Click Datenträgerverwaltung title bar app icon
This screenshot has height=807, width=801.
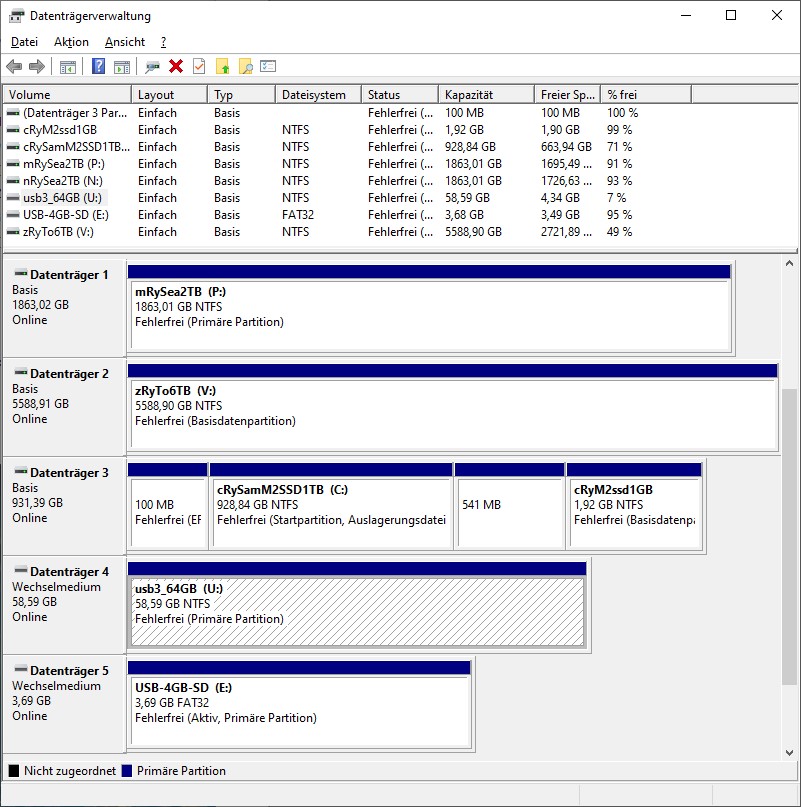point(16,16)
